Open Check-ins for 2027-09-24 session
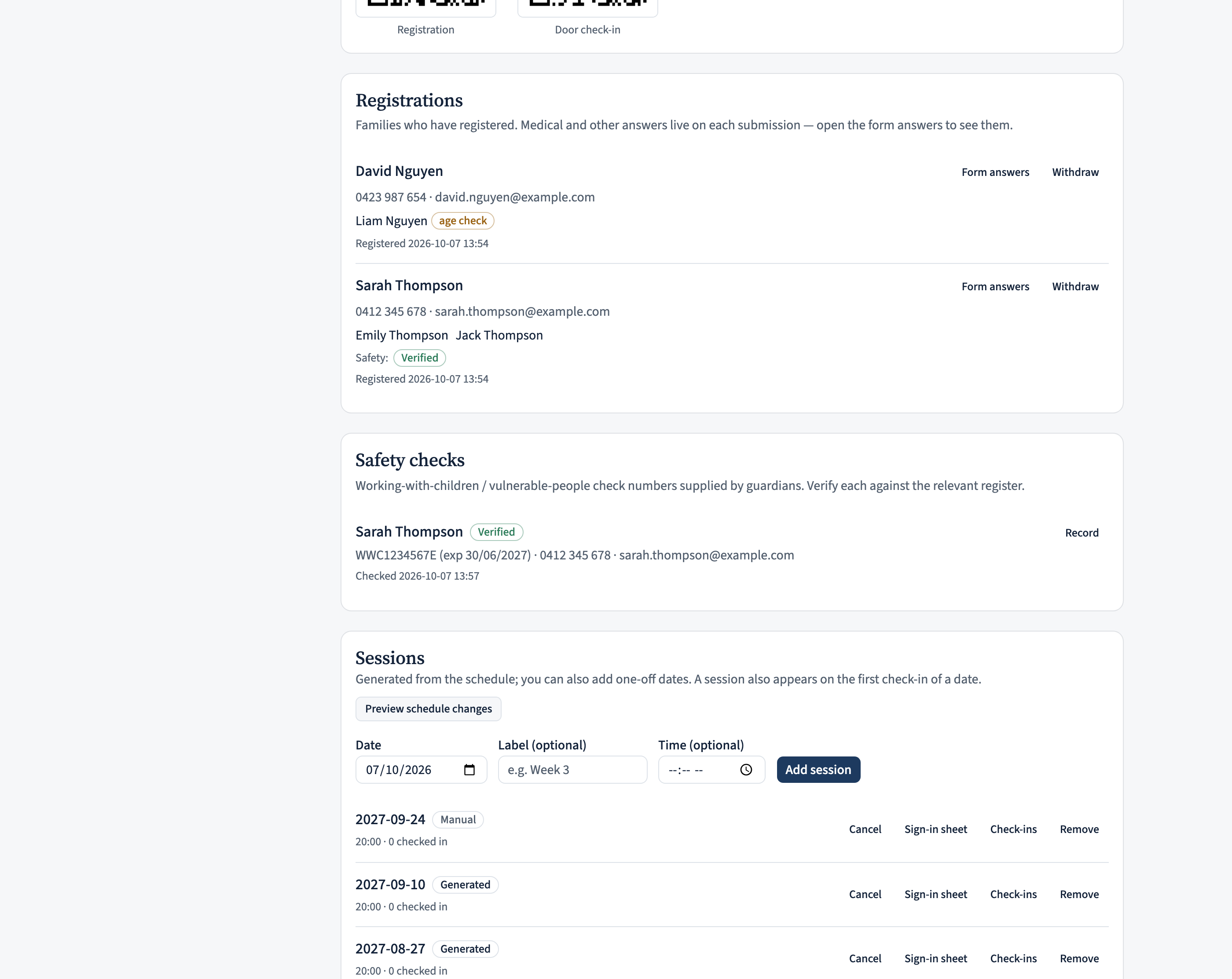The image size is (1232, 979). pyautogui.click(x=1013, y=829)
